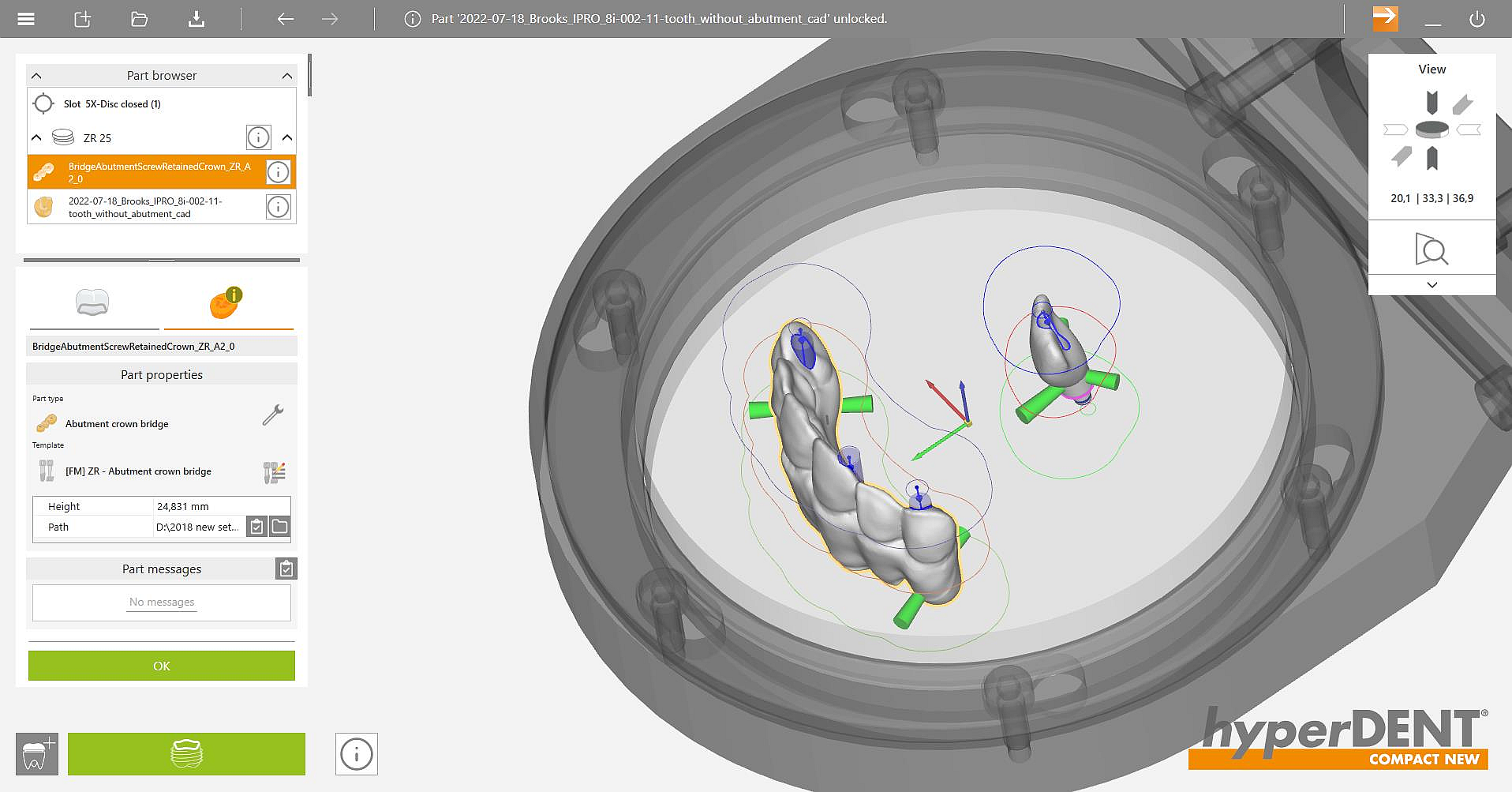Edit part type with wrench icon
This screenshot has width=1512, height=792.
click(273, 415)
